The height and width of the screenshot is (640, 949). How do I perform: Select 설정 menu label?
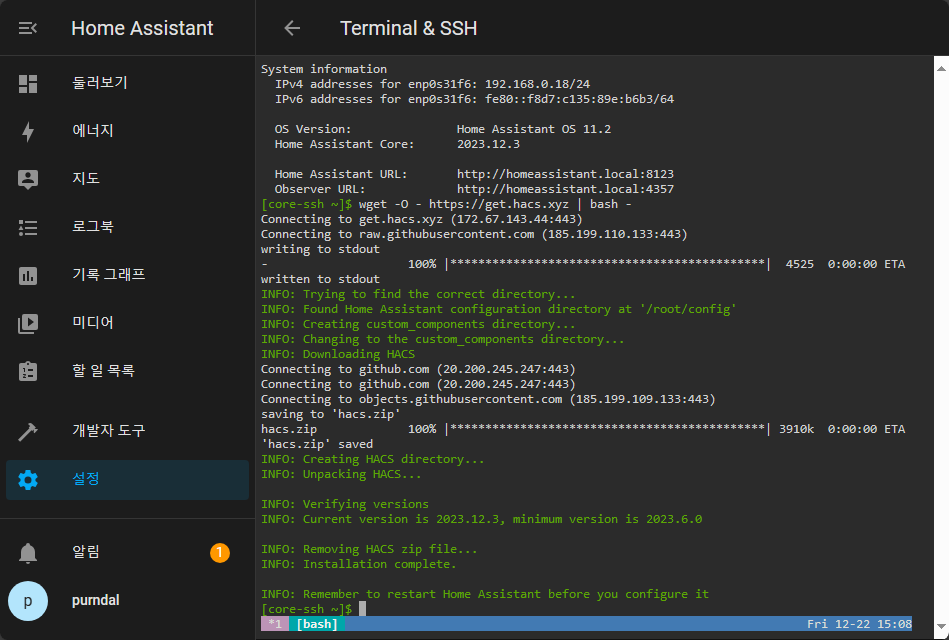(86, 478)
